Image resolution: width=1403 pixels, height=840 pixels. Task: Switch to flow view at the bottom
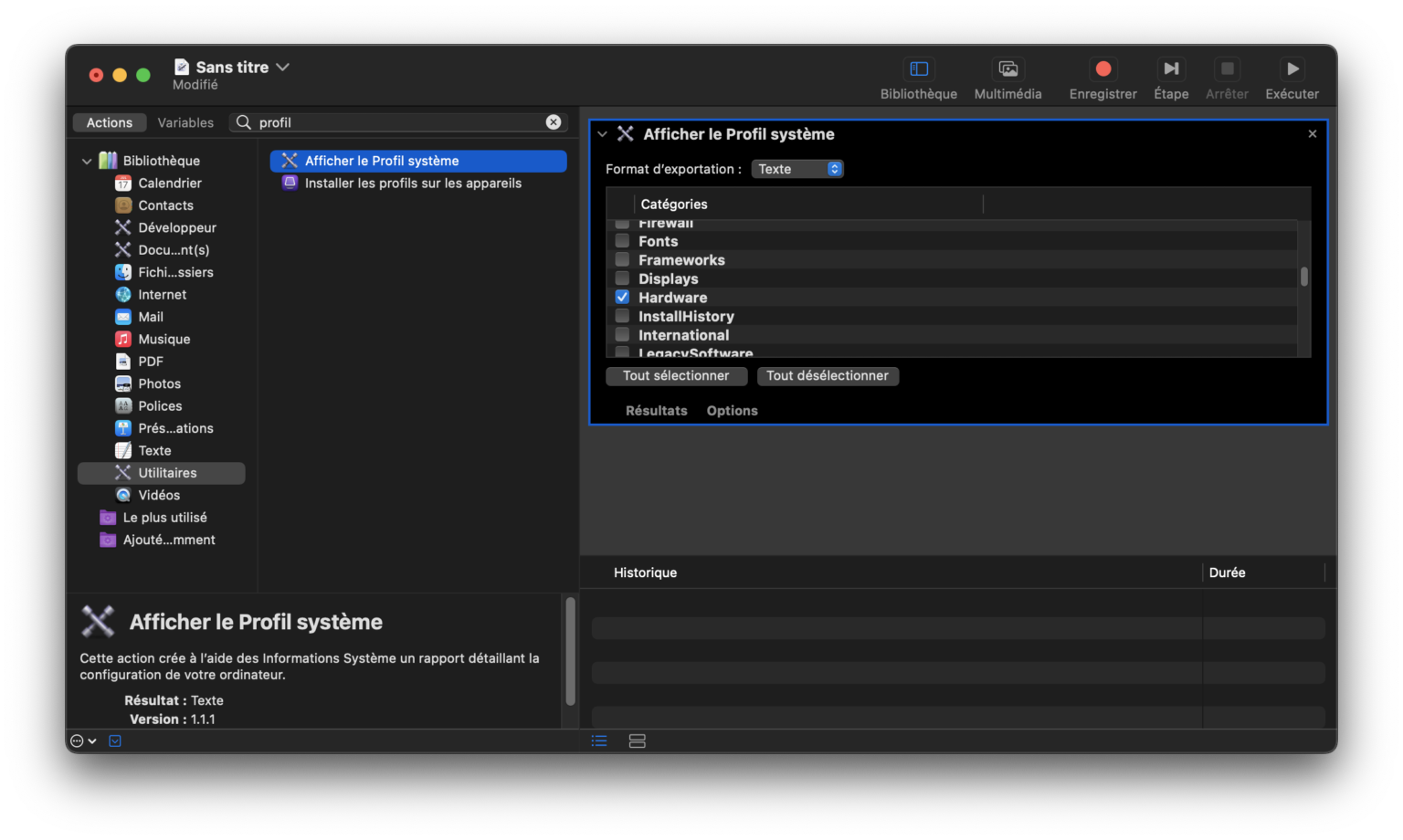(637, 740)
